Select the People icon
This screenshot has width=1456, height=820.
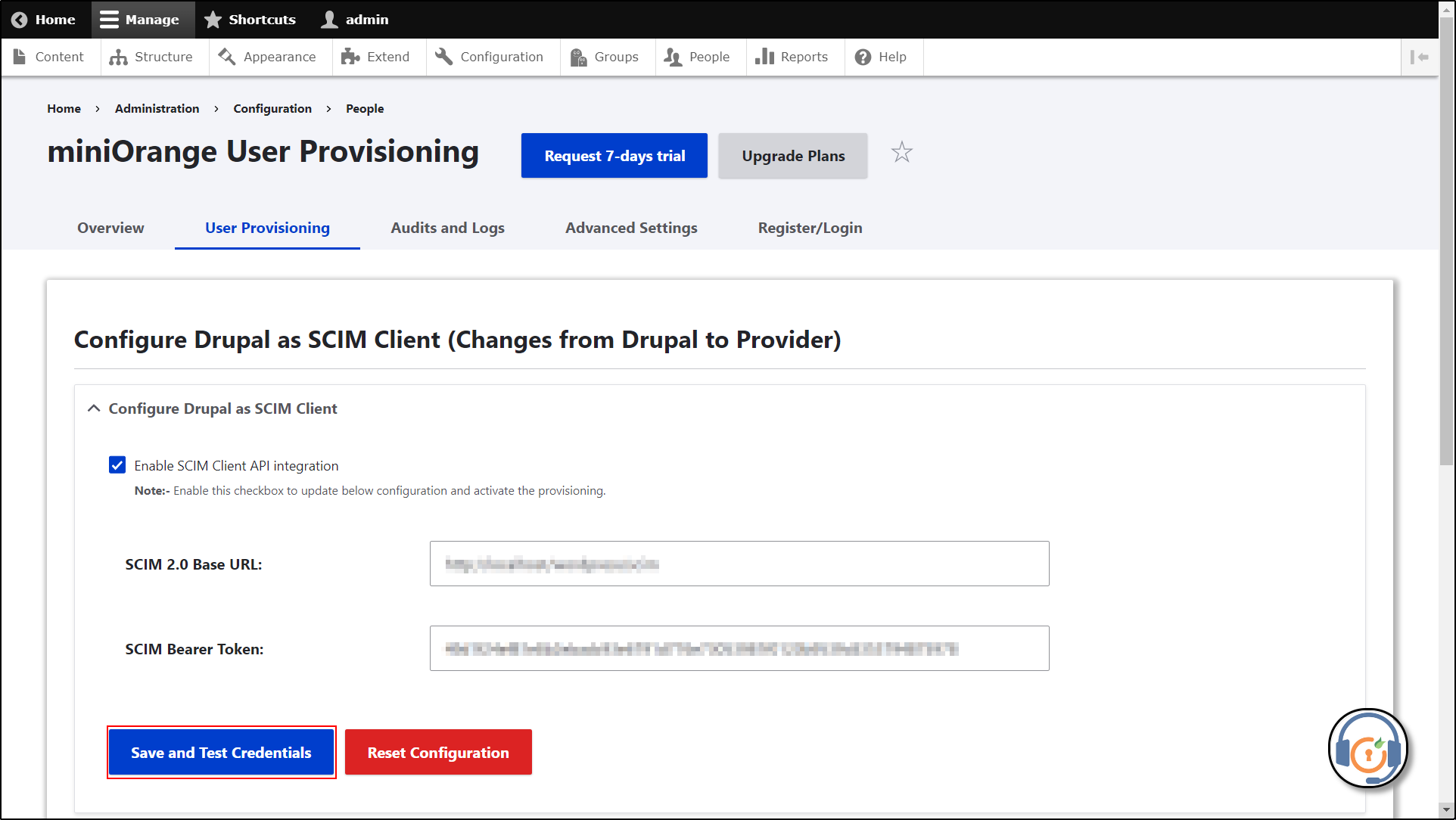[x=672, y=57]
